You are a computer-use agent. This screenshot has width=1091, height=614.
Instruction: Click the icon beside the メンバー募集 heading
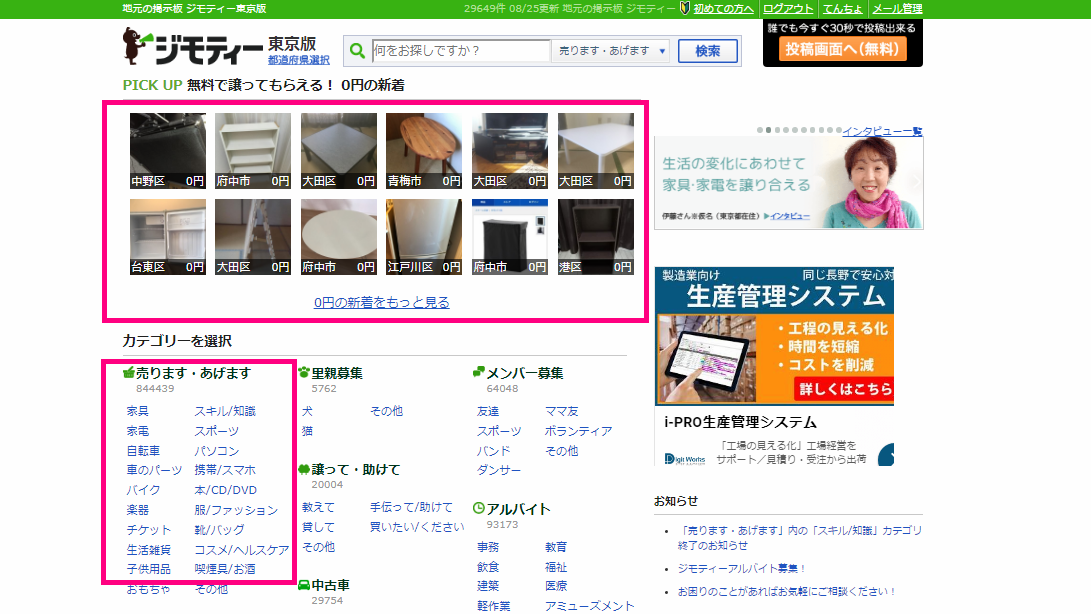479,373
